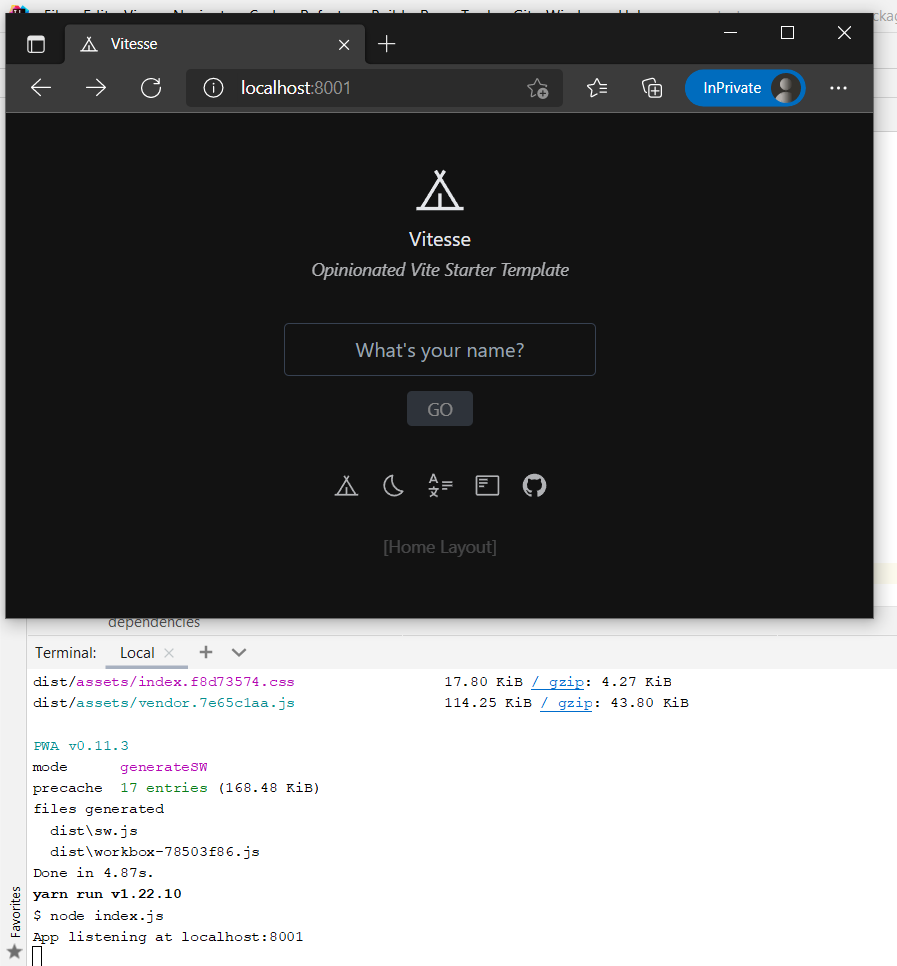
Task: Expand the terminal dropdown chevron
Action: click(238, 652)
